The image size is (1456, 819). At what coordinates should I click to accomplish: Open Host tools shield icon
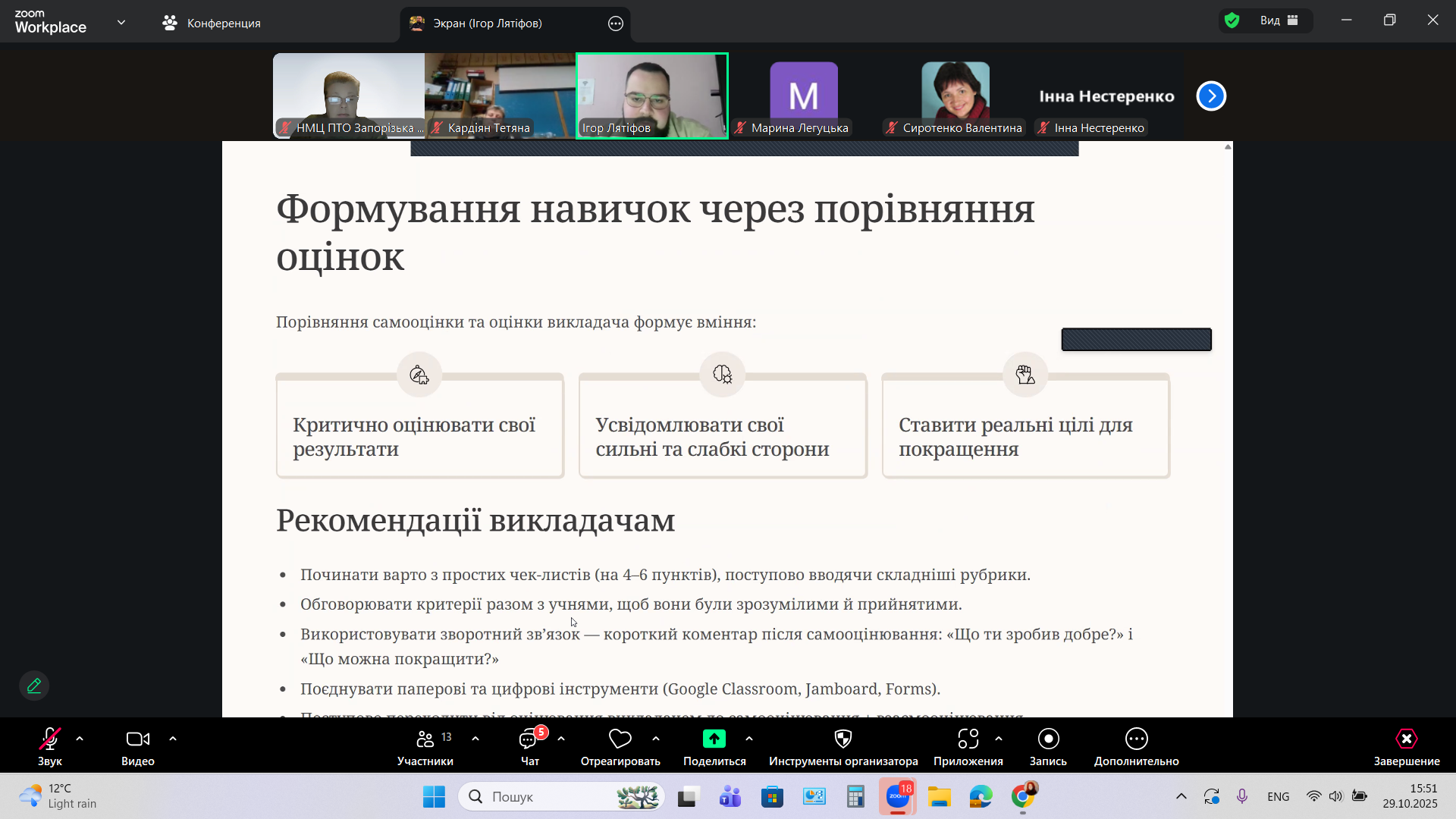coord(843,739)
